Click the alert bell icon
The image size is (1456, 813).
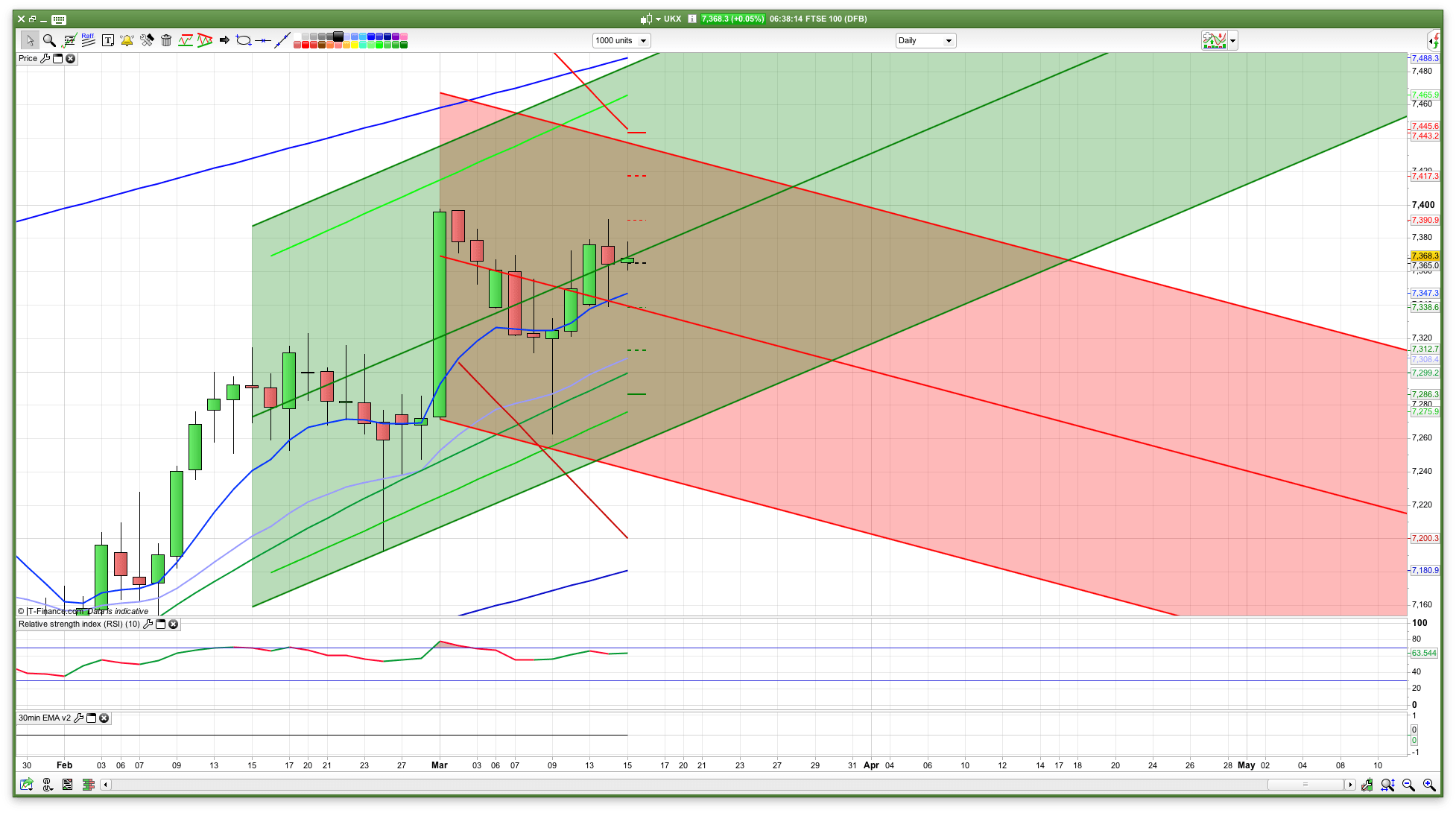pos(127,40)
